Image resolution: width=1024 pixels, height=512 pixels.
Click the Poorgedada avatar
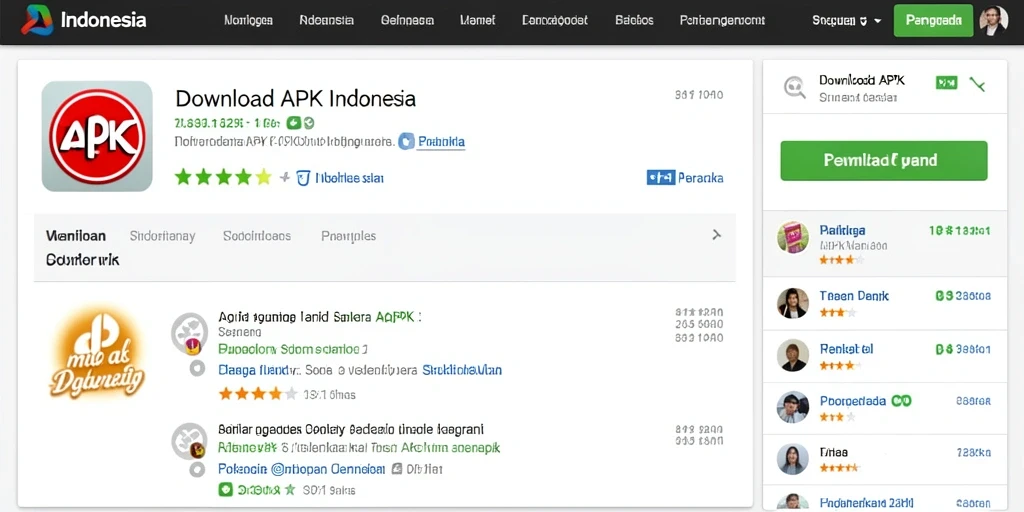[793, 408]
